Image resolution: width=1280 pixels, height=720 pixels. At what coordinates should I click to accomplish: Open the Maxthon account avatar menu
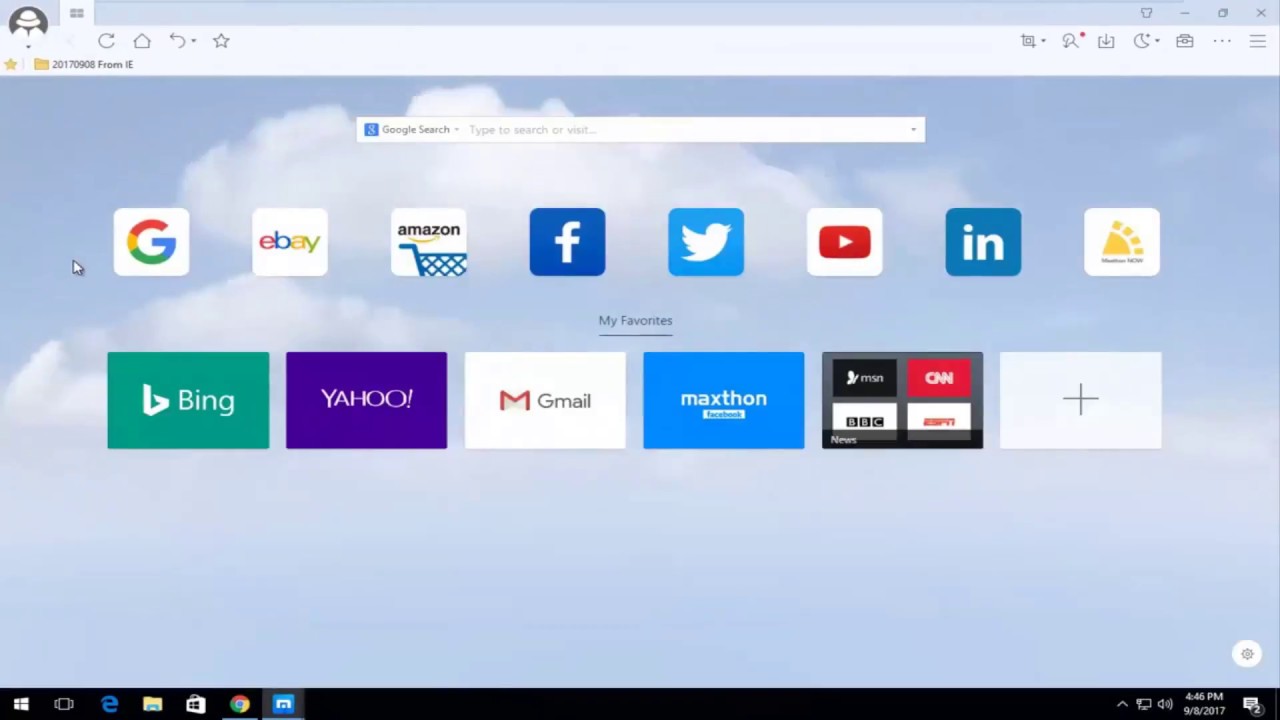28,24
